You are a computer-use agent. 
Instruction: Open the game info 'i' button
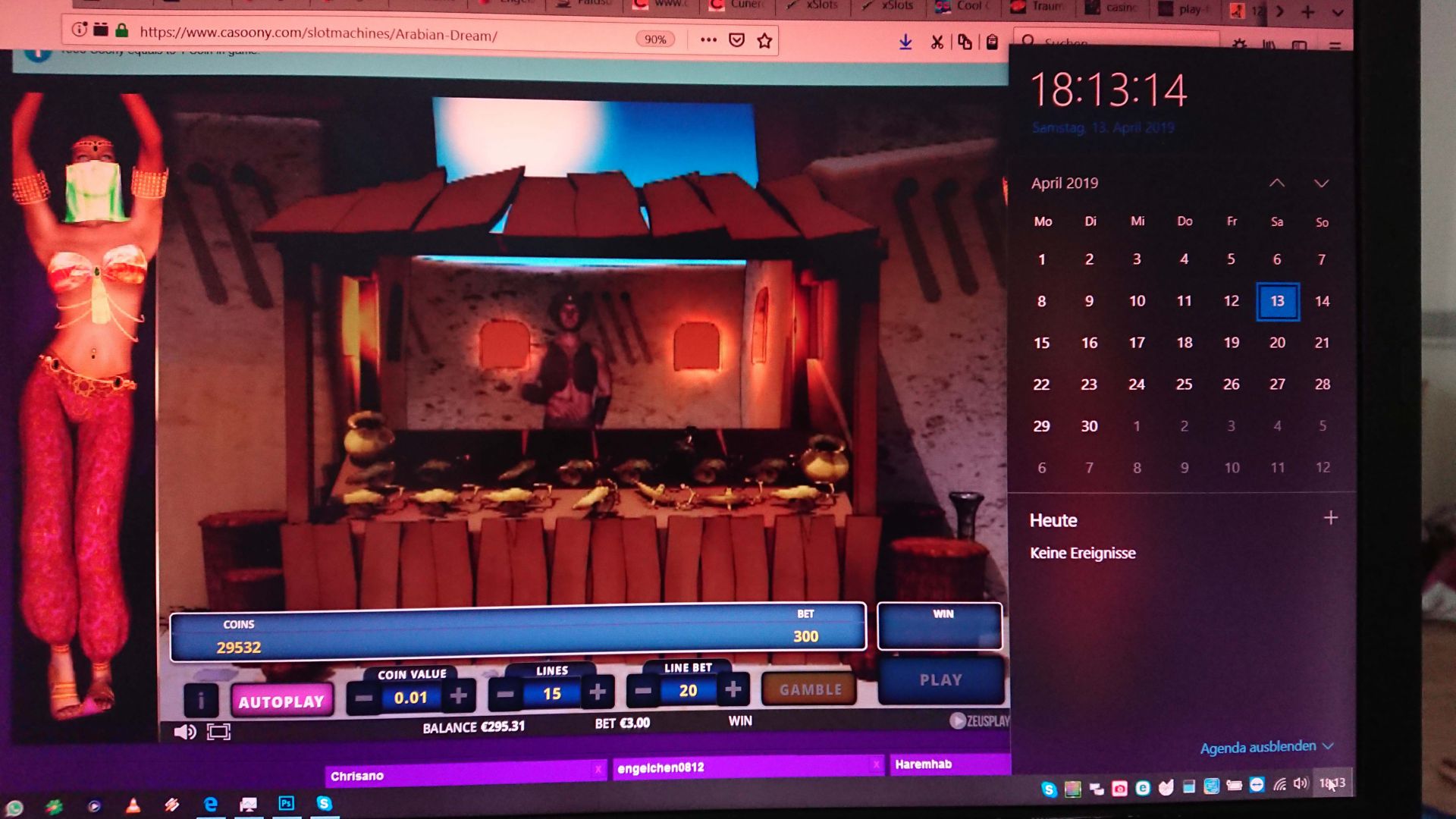tap(201, 700)
